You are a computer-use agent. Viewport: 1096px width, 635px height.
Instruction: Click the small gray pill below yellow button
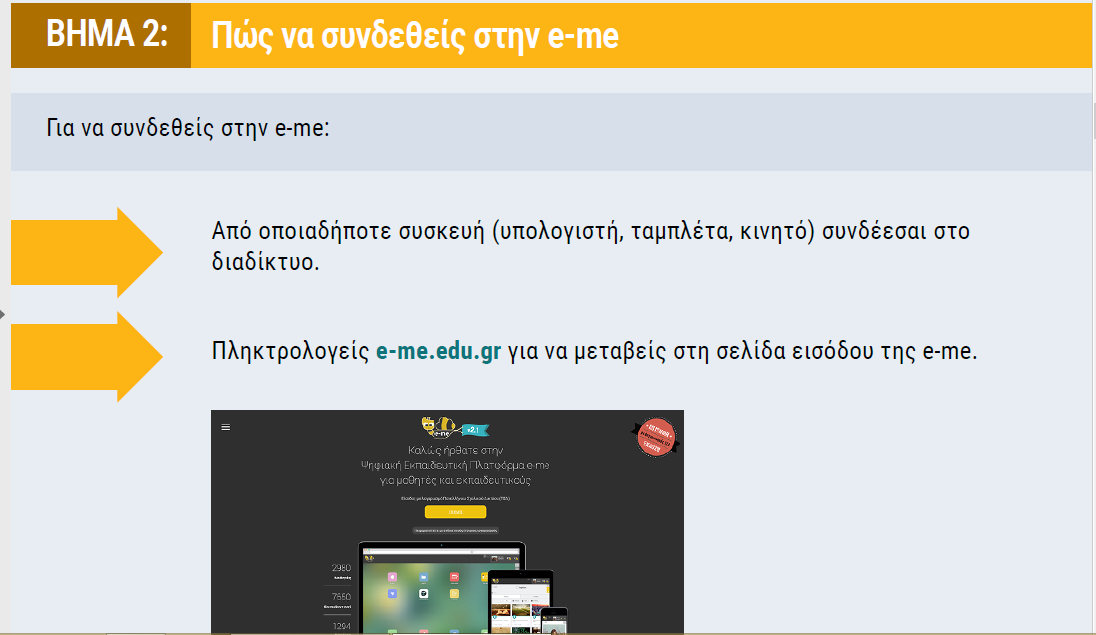pyautogui.click(x=455, y=531)
